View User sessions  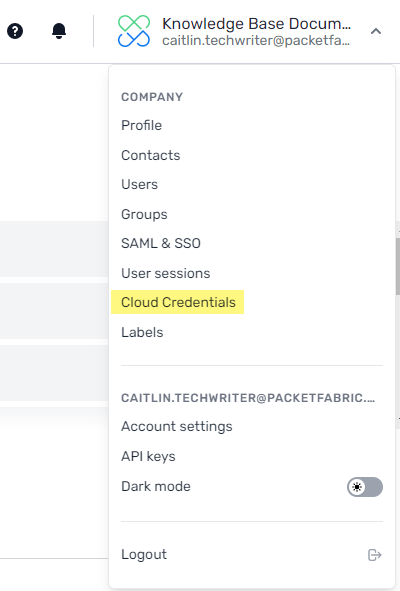coord(166,273)
